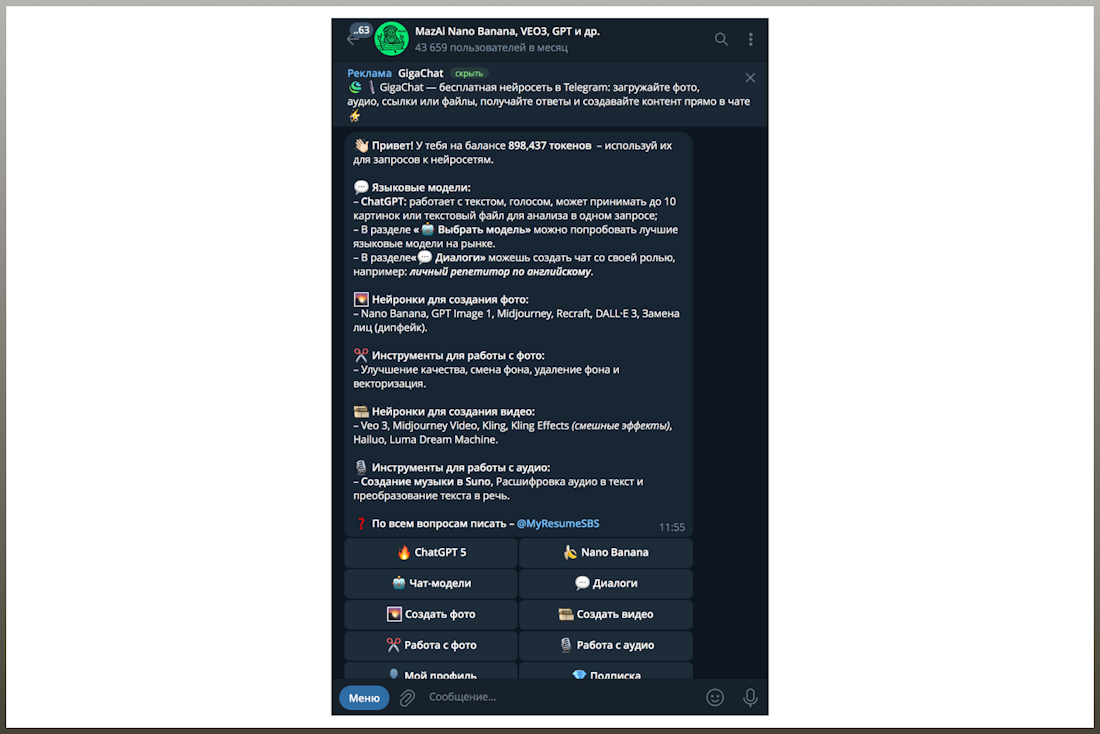Open the Работа с аудио tools
The image size is (1100, 734).
[x=606, y=645]
